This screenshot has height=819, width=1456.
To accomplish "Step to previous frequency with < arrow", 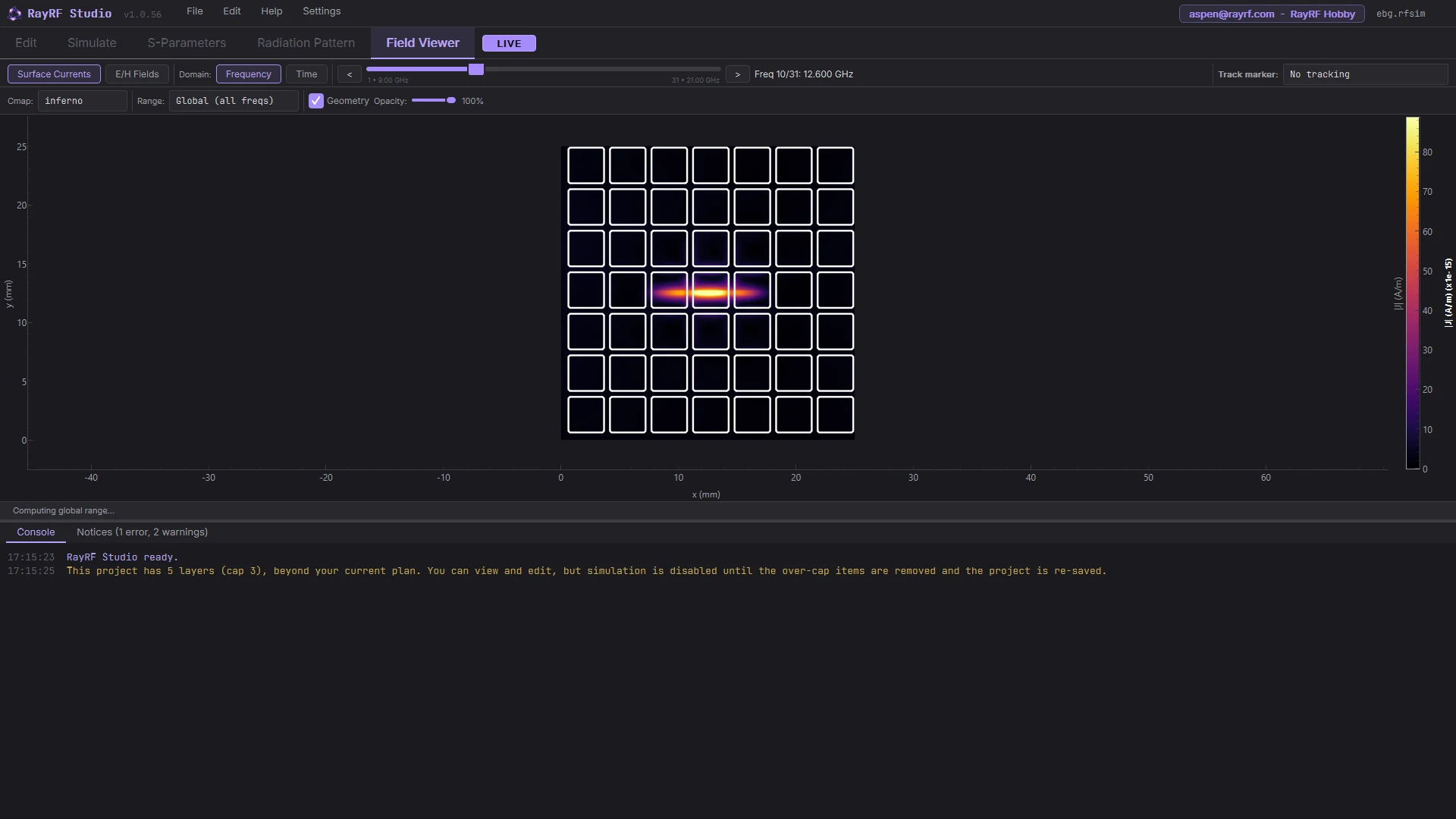I will [349, 74].
